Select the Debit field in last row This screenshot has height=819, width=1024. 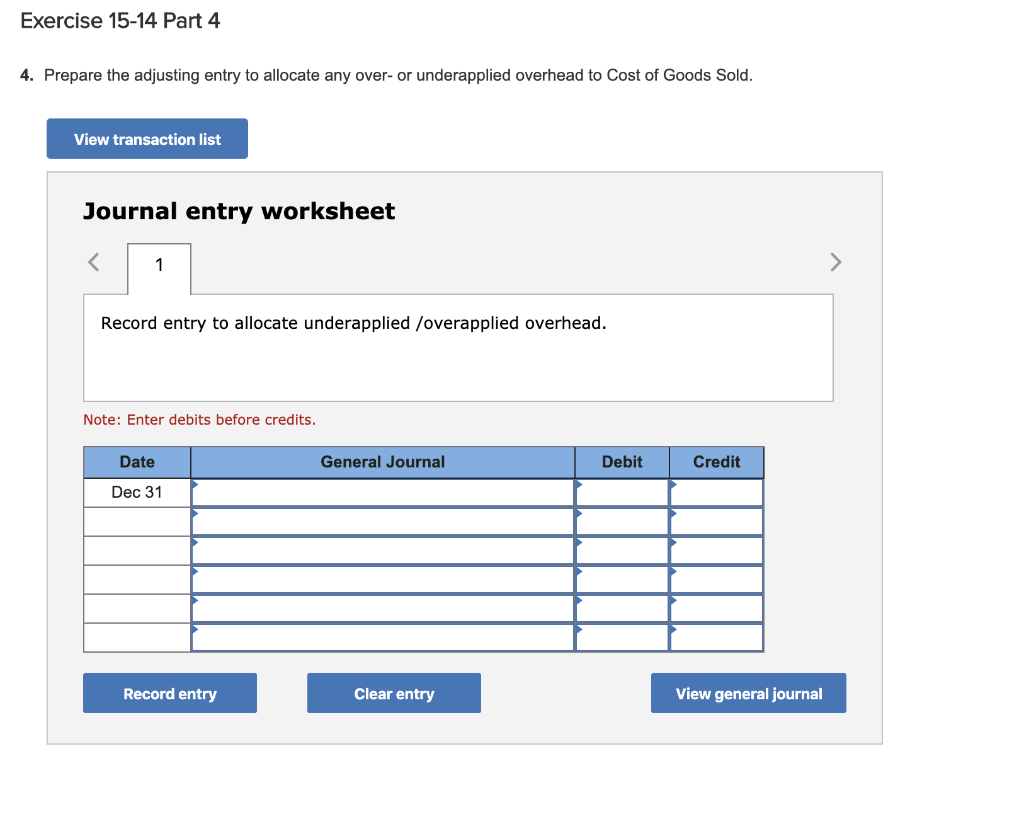[x=622, y=637]
